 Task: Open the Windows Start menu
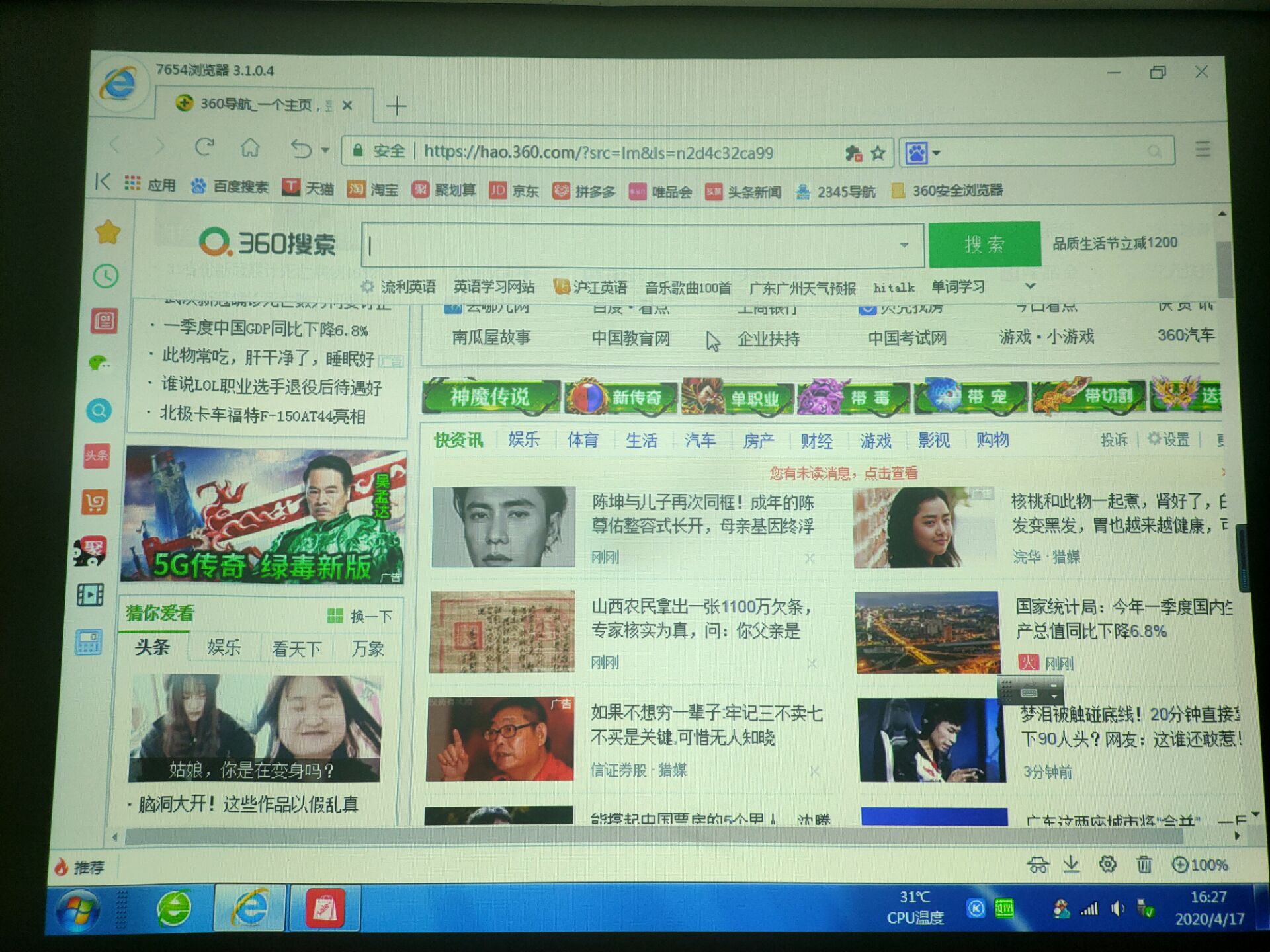pos(77,910)
